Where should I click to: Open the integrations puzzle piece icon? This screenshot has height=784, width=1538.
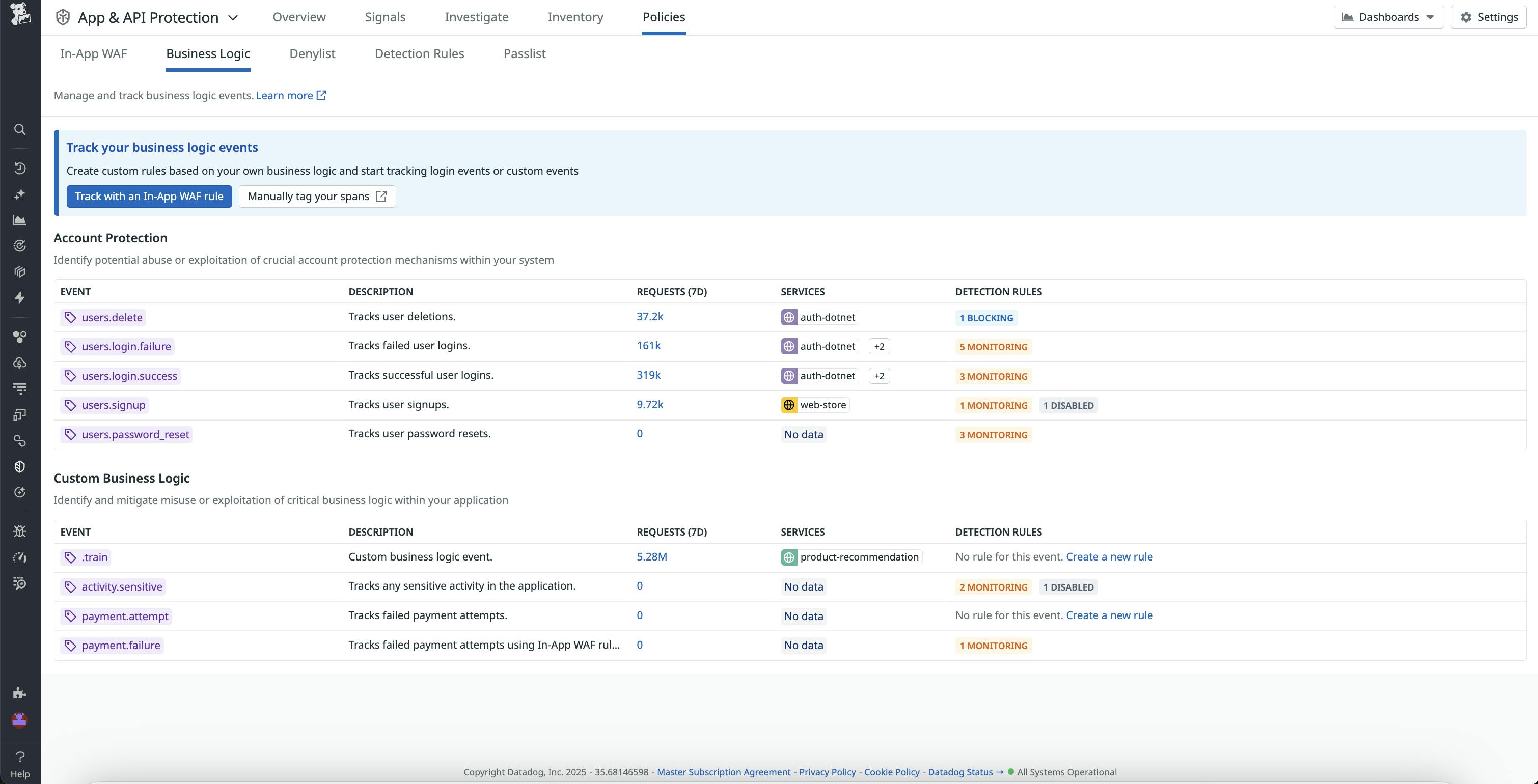20,693
